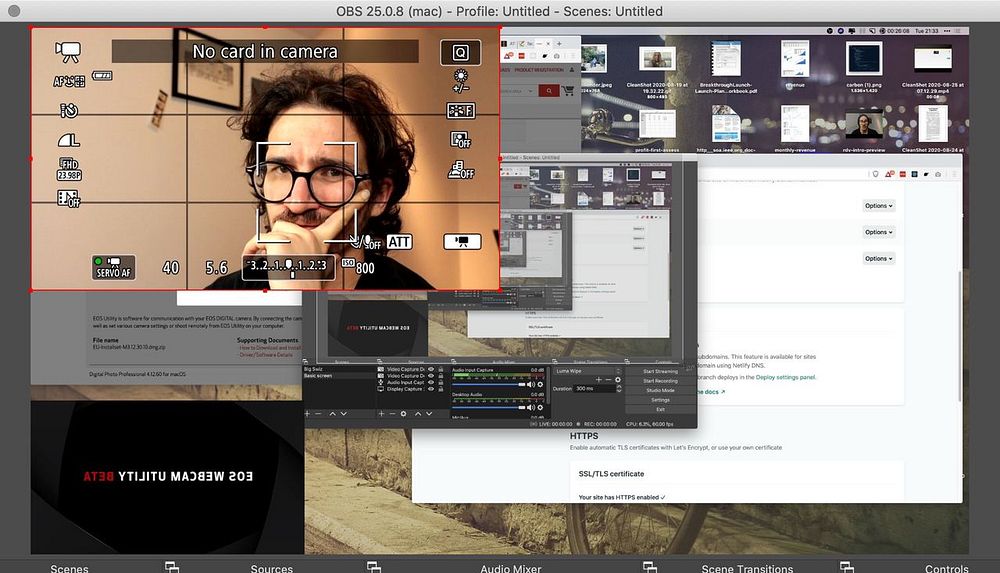Viewport: 1000px width, 573px height.
Task: Click the exposure level scale 3..2..1..1..2..3
Action: point(288,267)
